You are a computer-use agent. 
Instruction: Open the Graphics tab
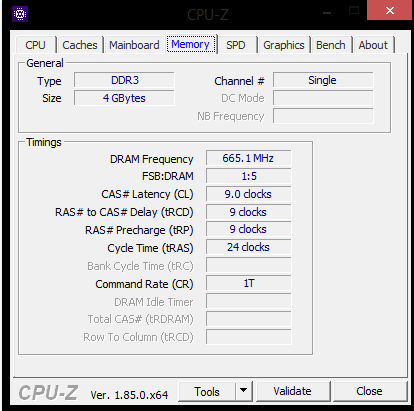tap(284, 45)
